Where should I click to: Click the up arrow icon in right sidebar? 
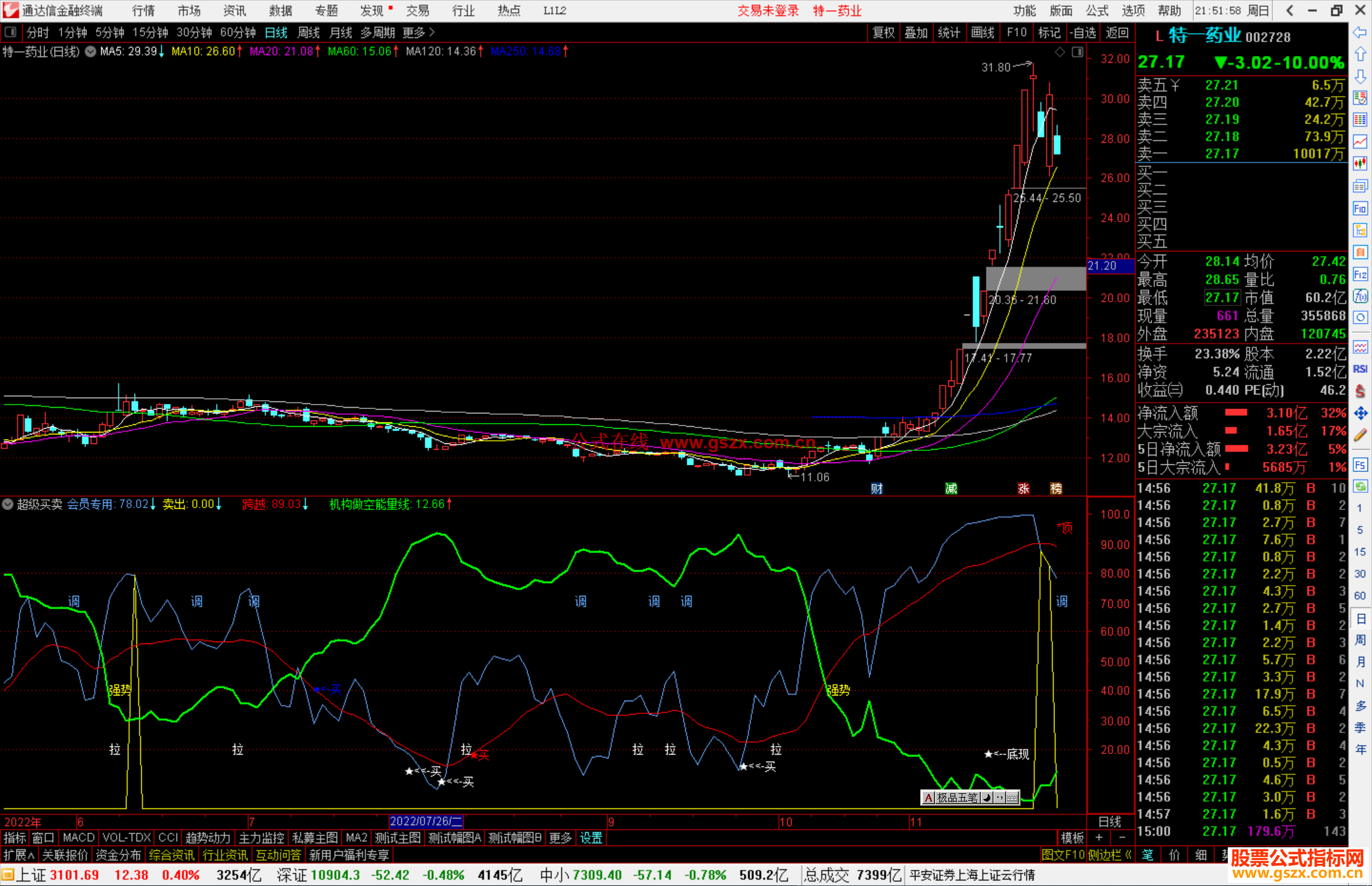point(1360,54)
